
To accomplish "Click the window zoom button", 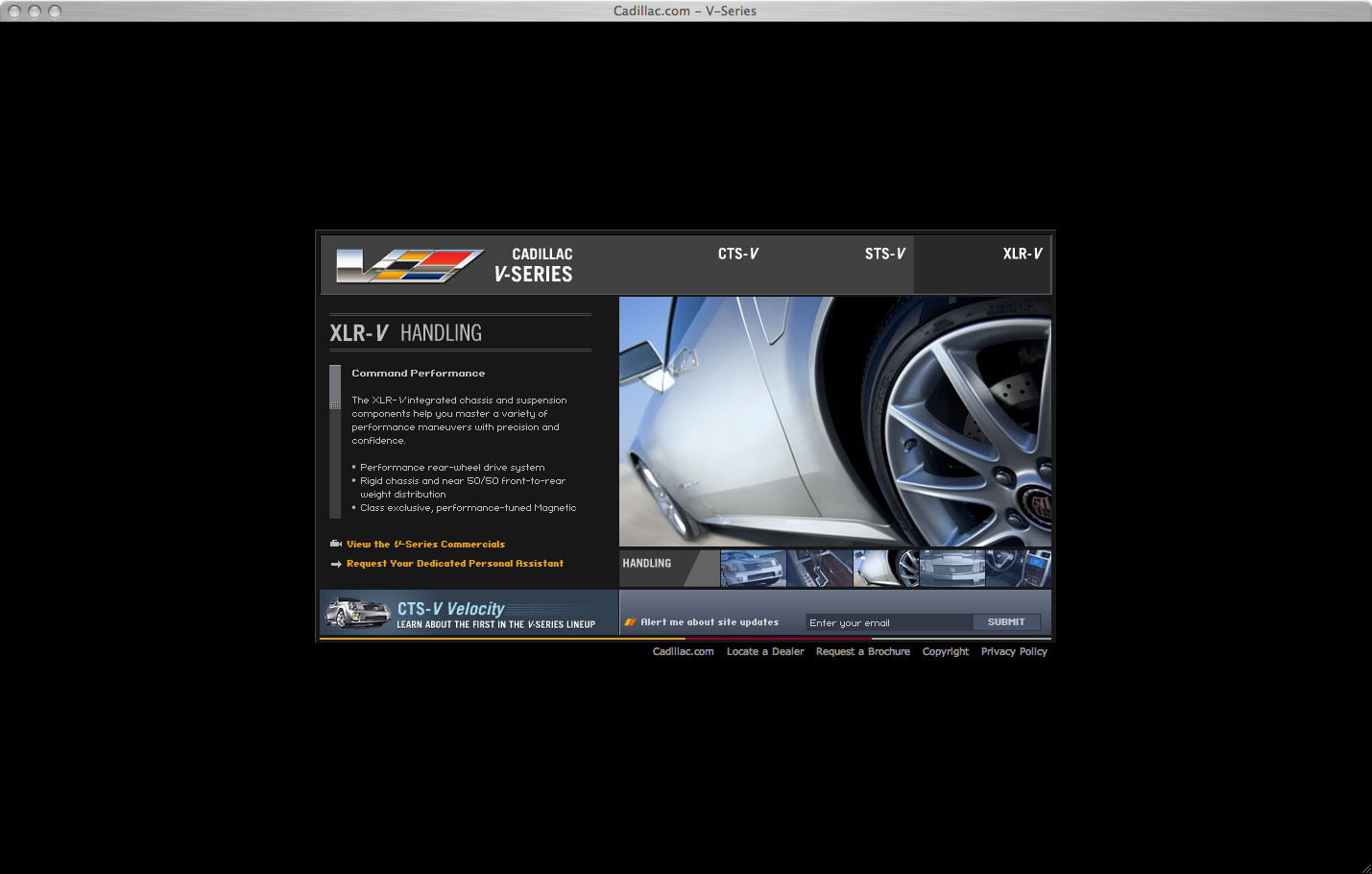I will 54,12.
